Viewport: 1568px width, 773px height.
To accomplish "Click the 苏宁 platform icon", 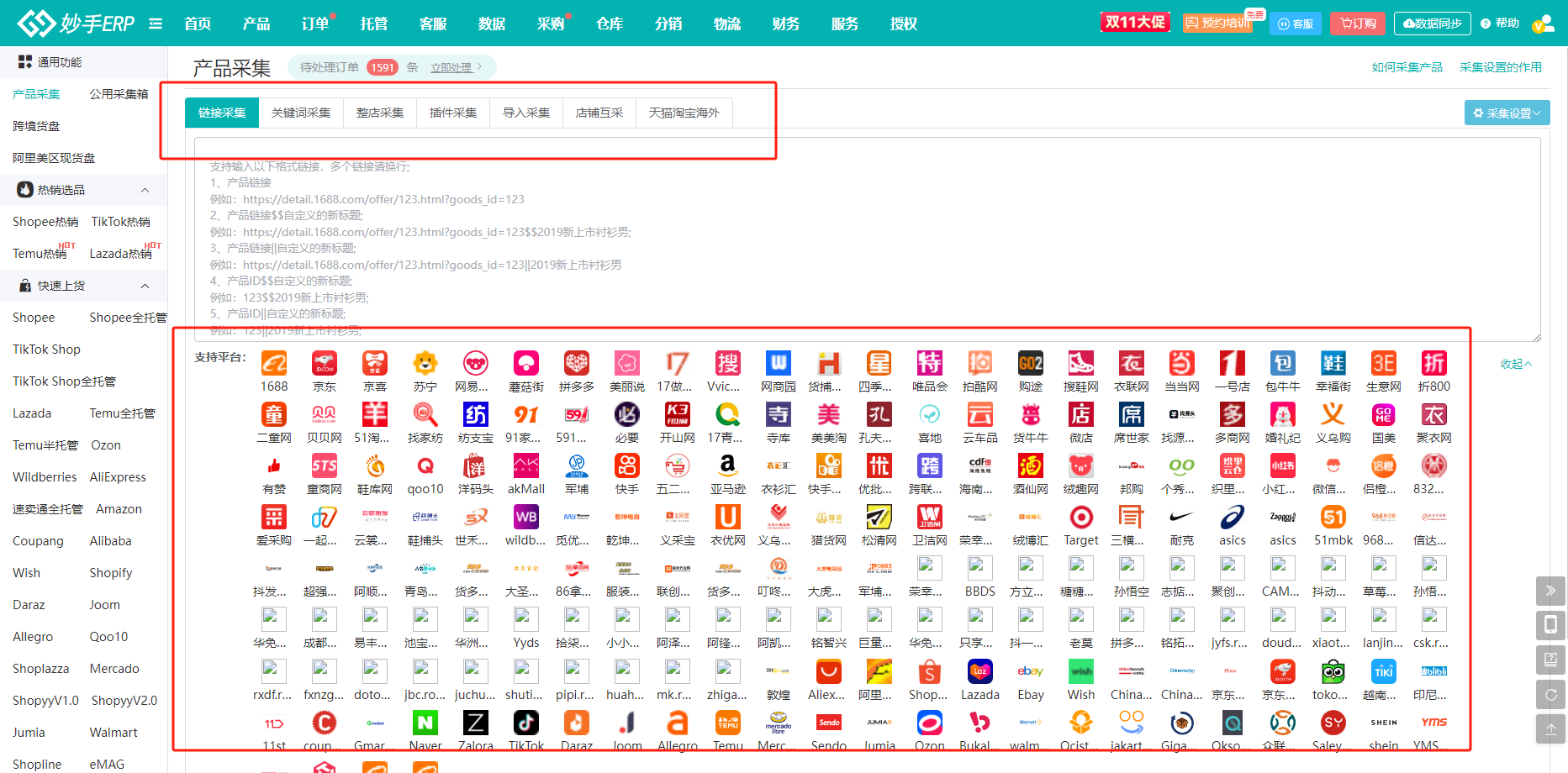I will [x=425, y=364].
